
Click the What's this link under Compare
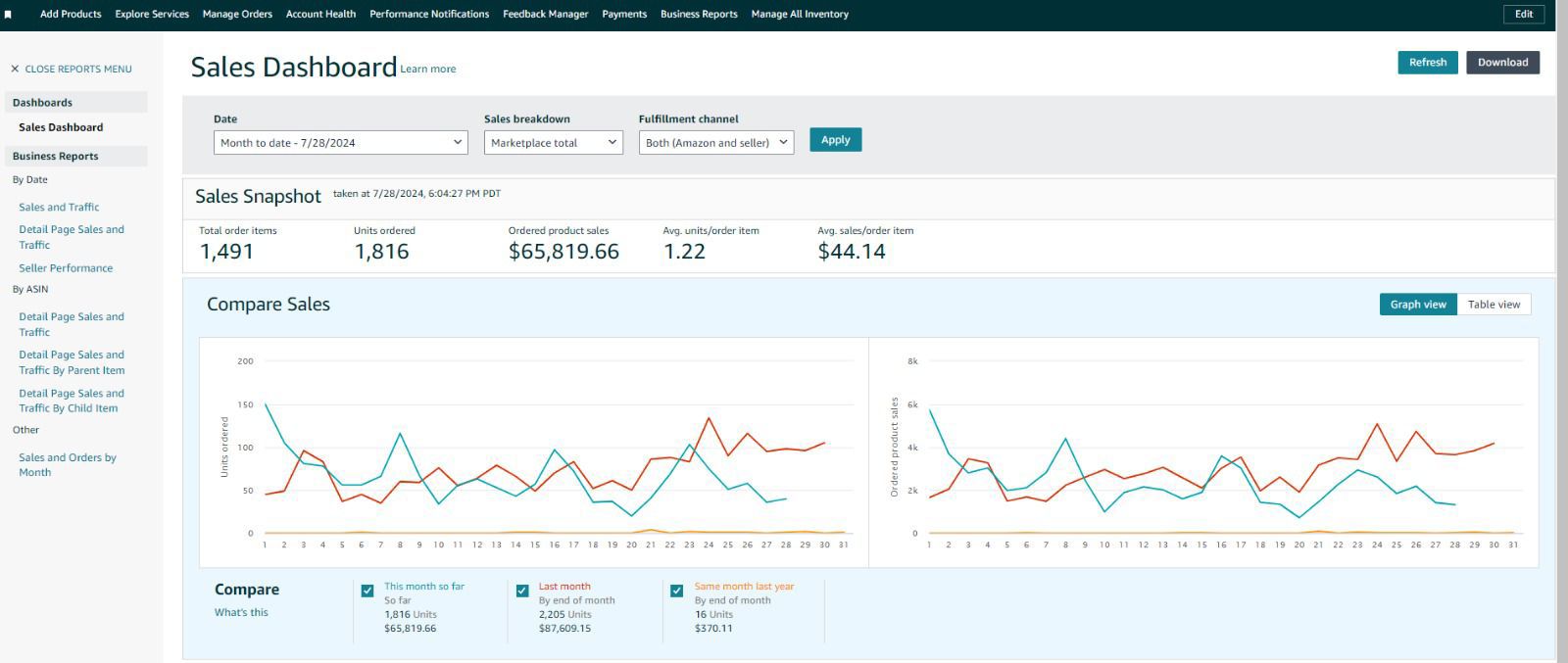point(241,612)
